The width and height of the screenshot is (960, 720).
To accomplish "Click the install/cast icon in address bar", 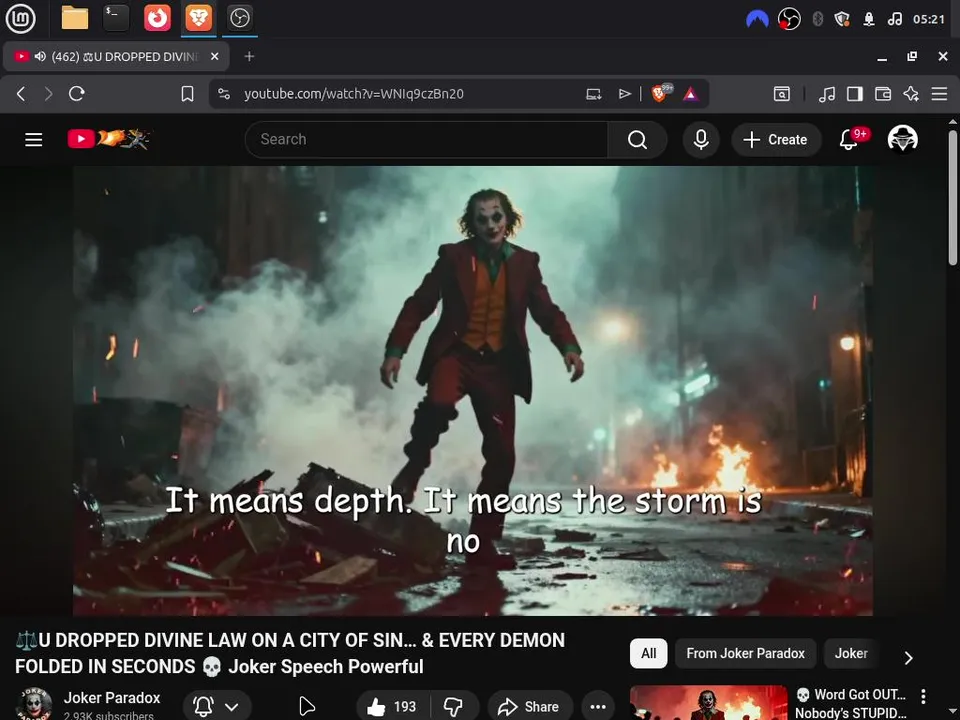I will pos(593,94).
